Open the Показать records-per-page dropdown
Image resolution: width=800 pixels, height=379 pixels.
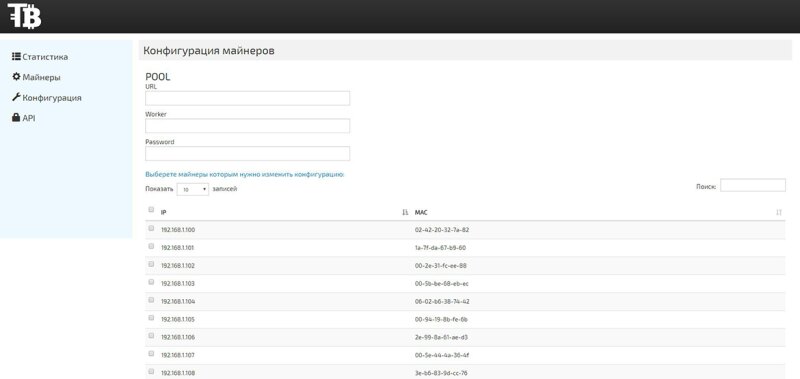coord(193,189)
